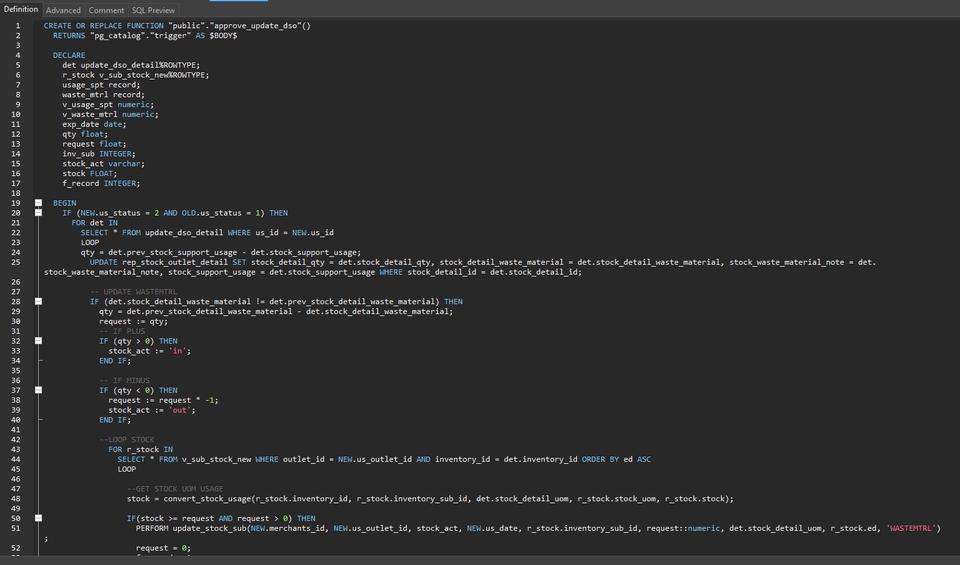Click the waste_mtrl record declaration
Viewport: 960px width, 565px height.
(x=103, y=94)
